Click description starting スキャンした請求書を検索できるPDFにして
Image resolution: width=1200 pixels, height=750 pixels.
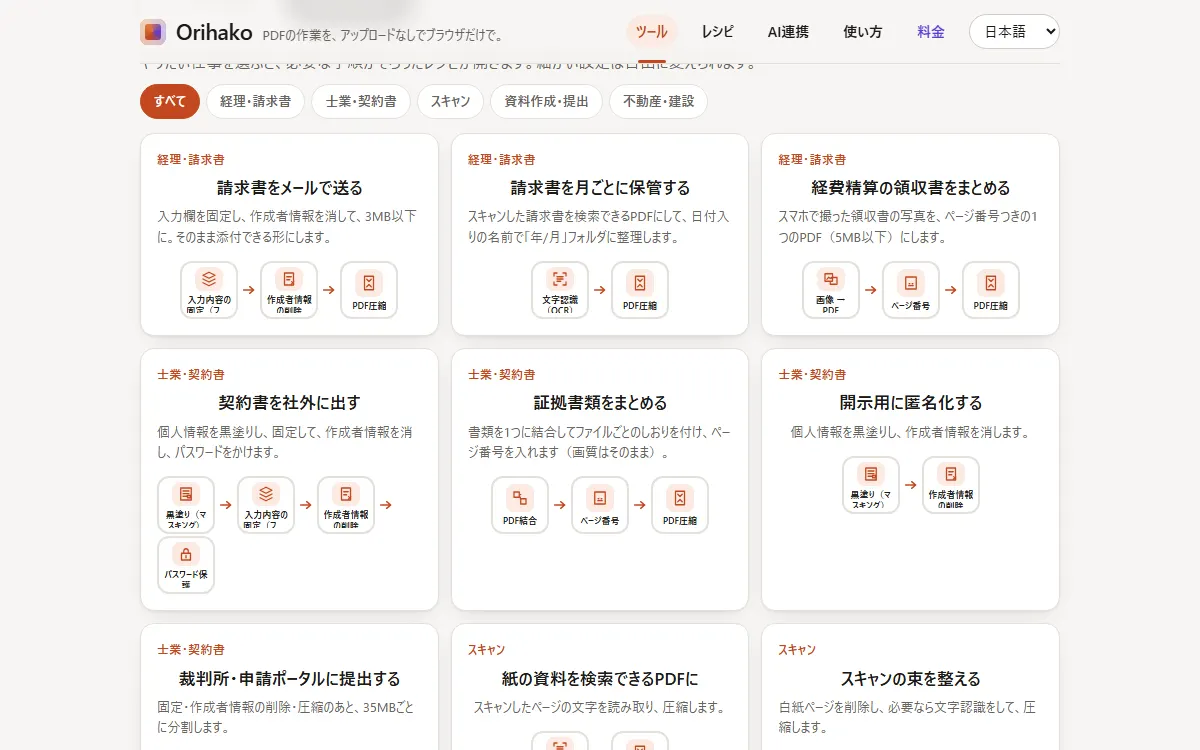pos(600,227)
